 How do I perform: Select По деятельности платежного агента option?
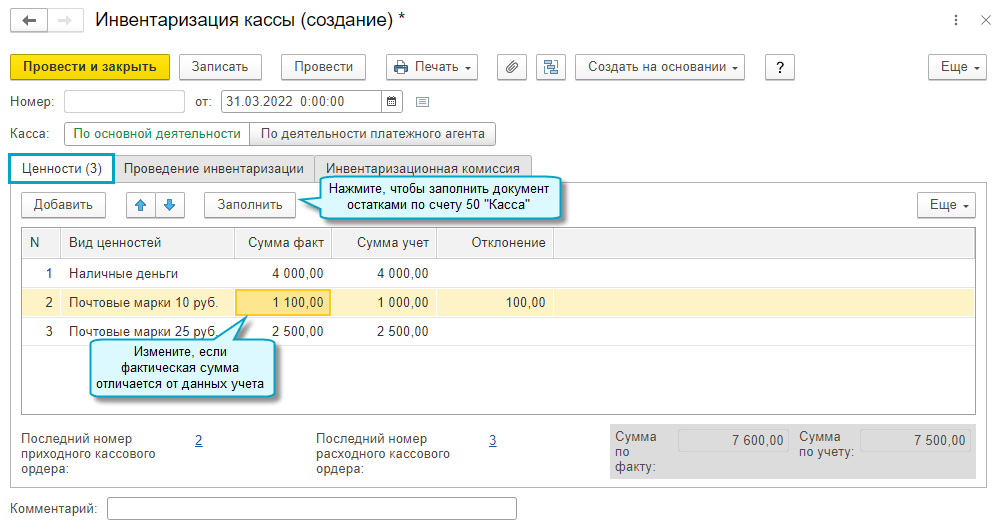pyautogui.click(x=372, y=133)
